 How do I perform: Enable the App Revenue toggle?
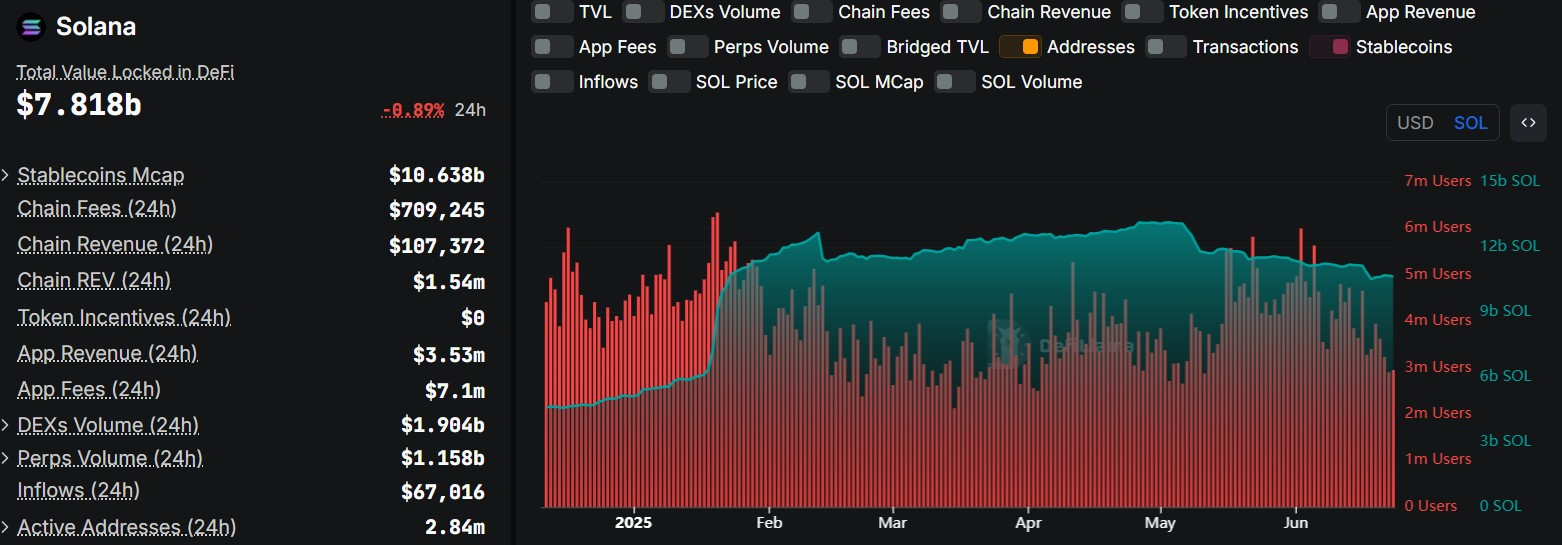pyautogui.click(x=1340, y=12)
